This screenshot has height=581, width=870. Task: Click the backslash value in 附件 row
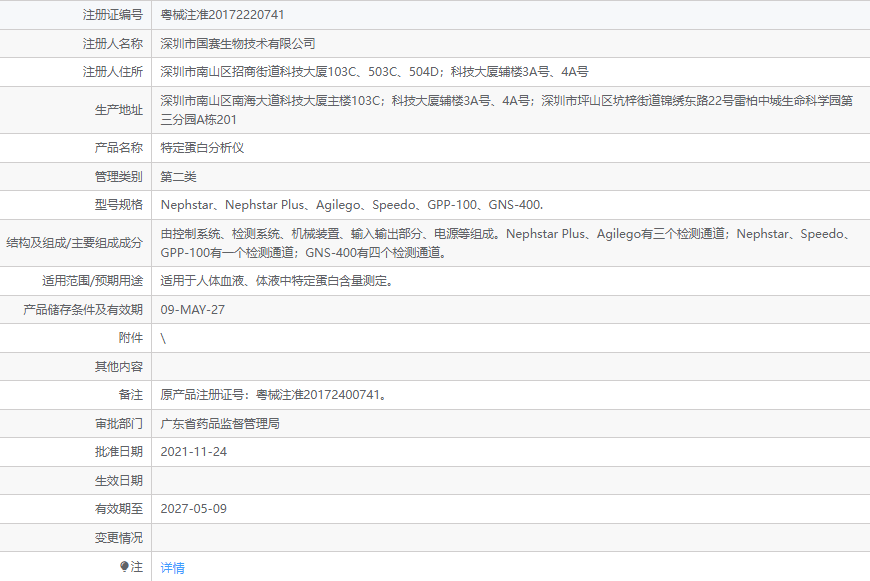click(x=163, y=338)
